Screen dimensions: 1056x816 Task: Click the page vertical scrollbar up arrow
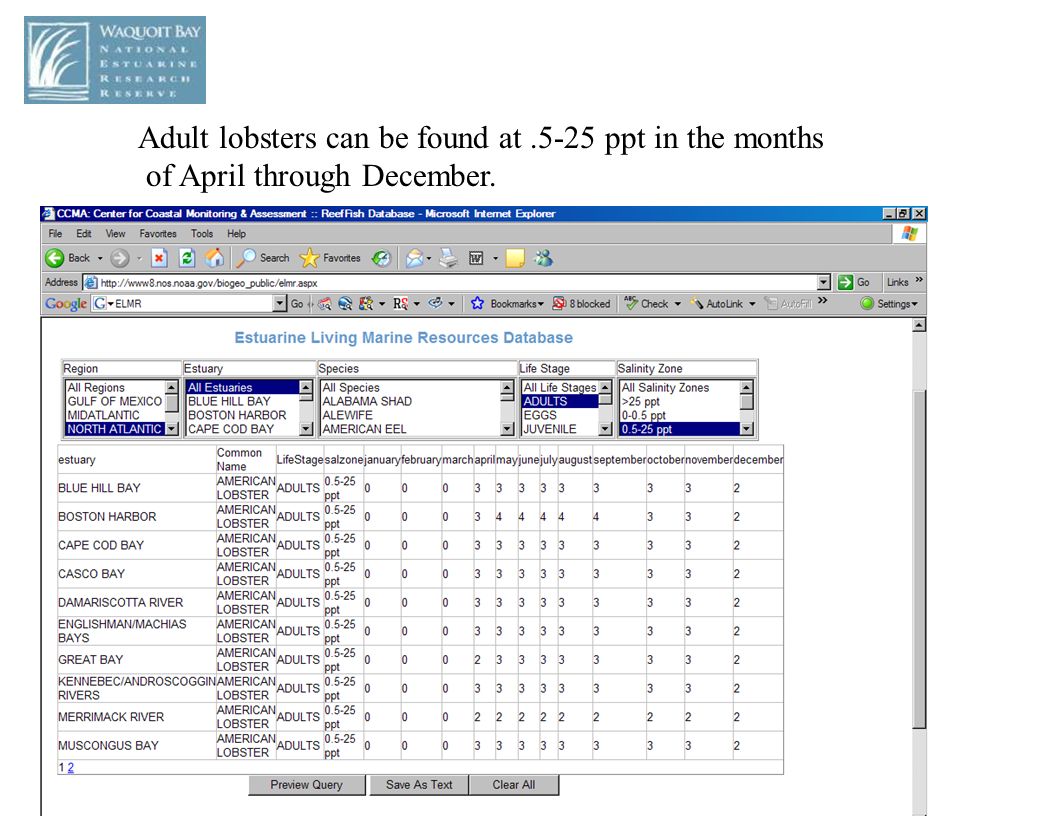point(919,325)
